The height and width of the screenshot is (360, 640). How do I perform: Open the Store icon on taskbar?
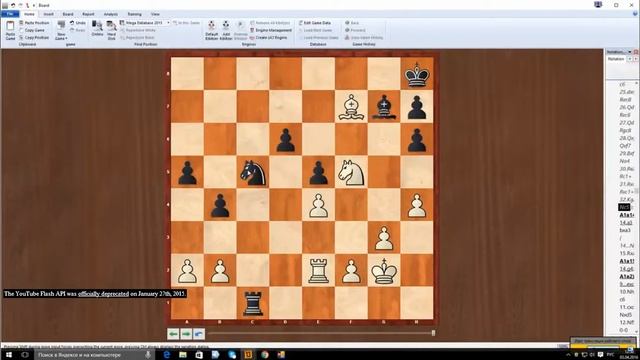pos(199,355)
